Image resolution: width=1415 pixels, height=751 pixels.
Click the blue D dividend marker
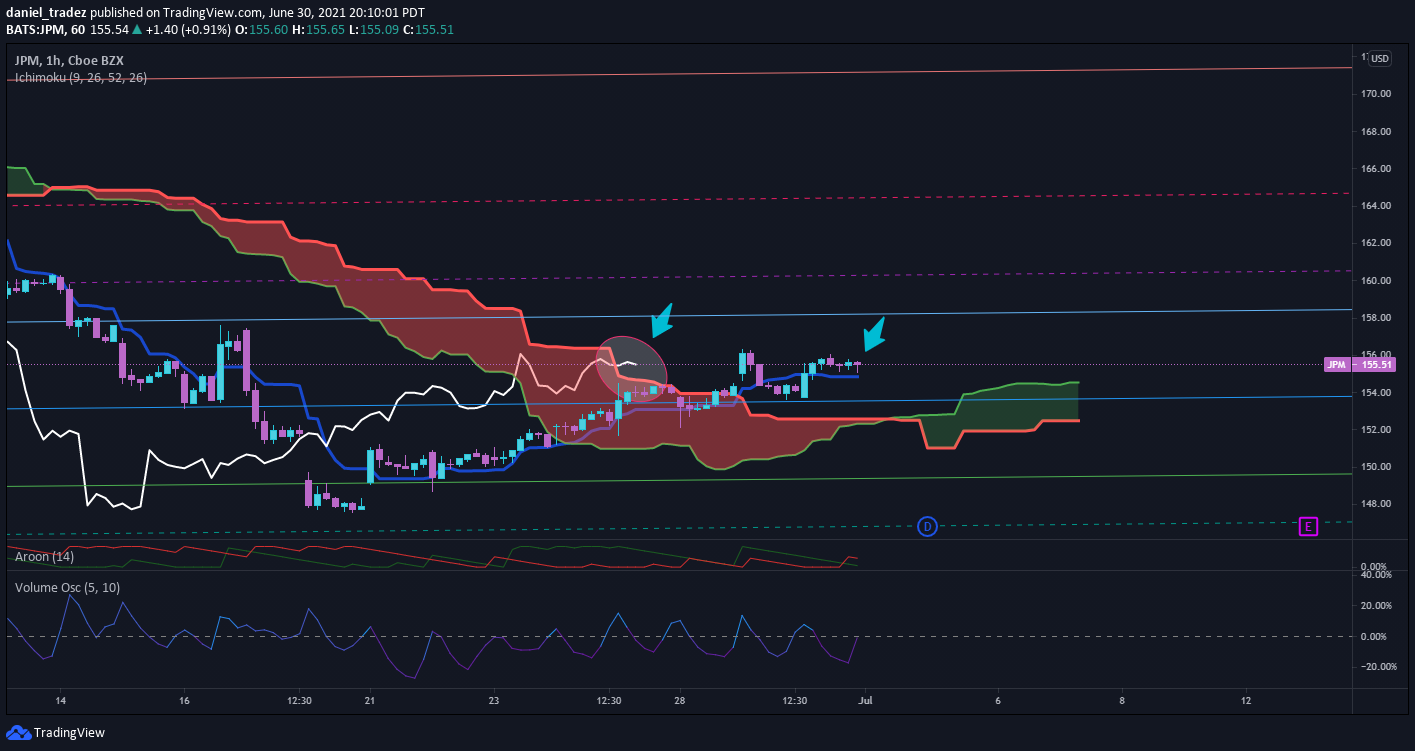click(927, 526)
